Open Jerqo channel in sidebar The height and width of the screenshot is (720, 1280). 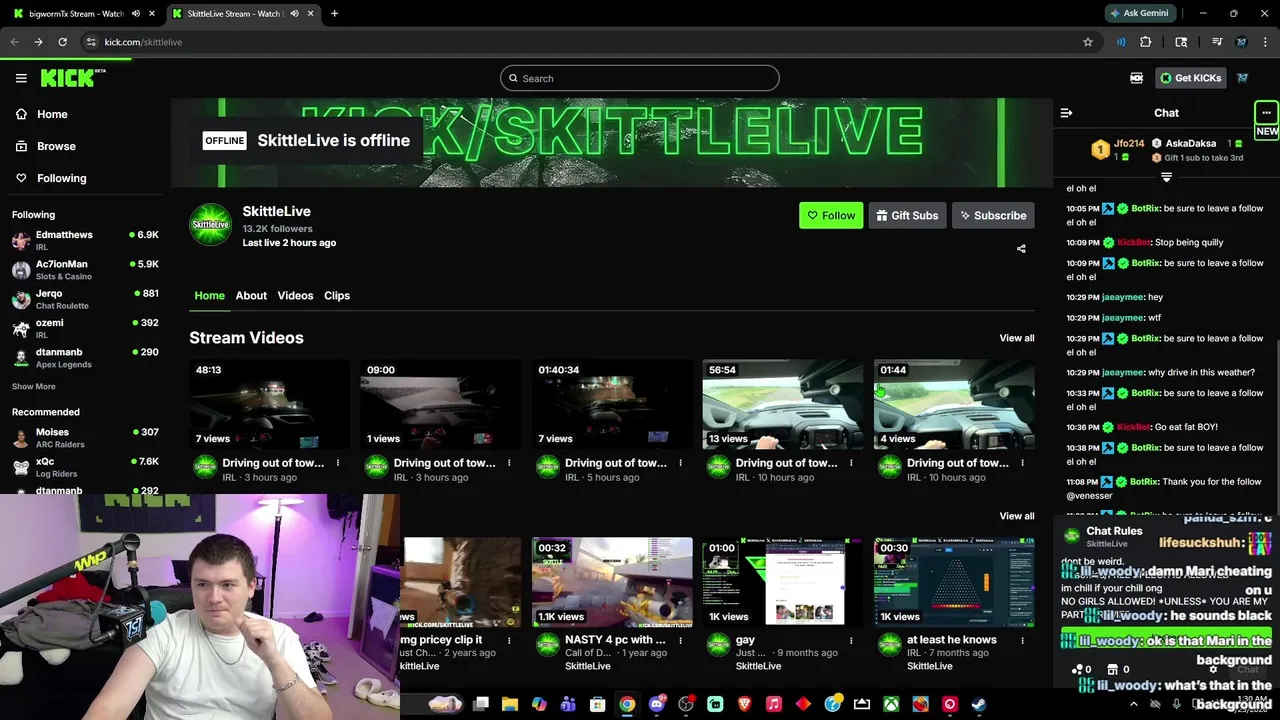pyautogui.click(x=85, y=299)
